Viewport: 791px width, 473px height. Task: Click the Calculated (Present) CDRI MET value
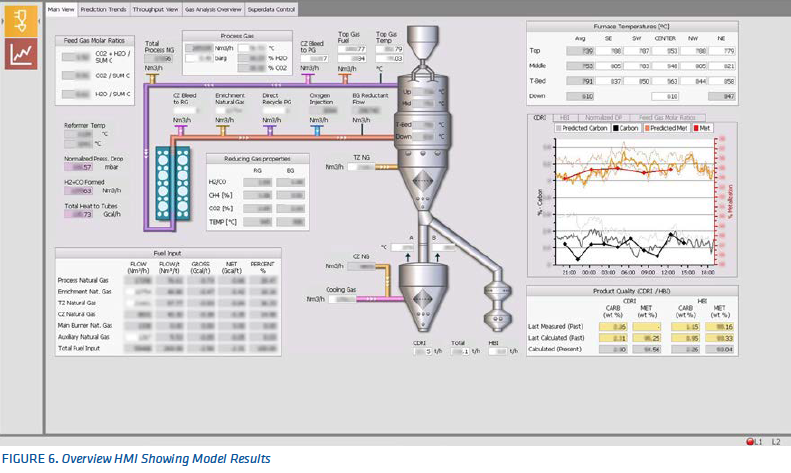click(x=647, y=349)
